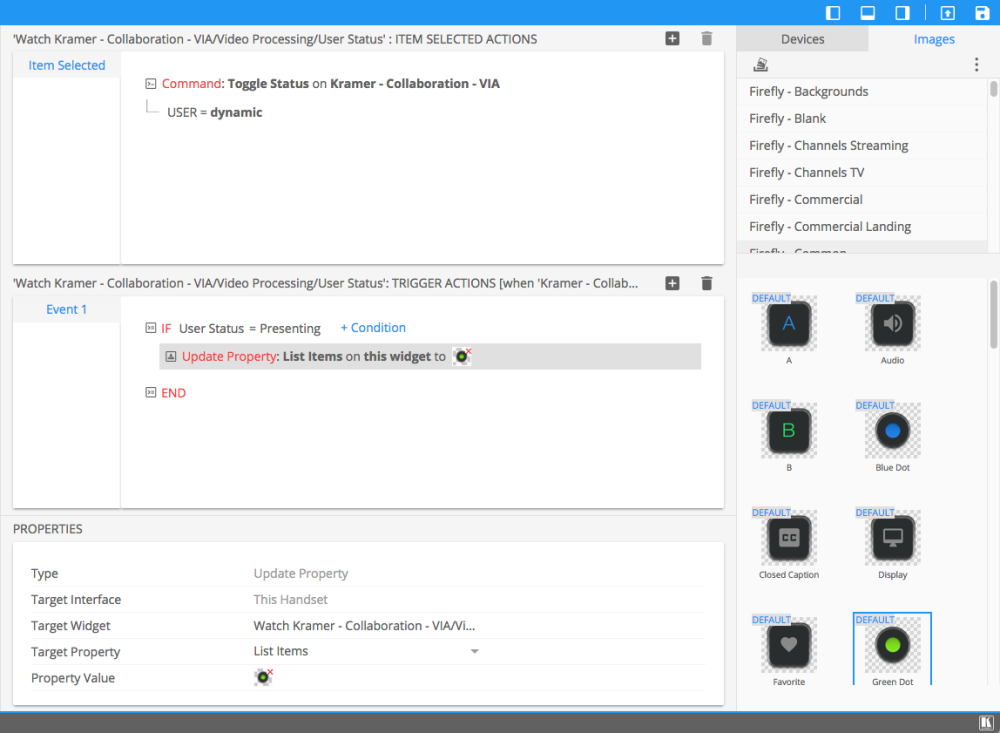Switch to the Images tab
This screenshot has width=1000, height=733.
tap(934, 39)
